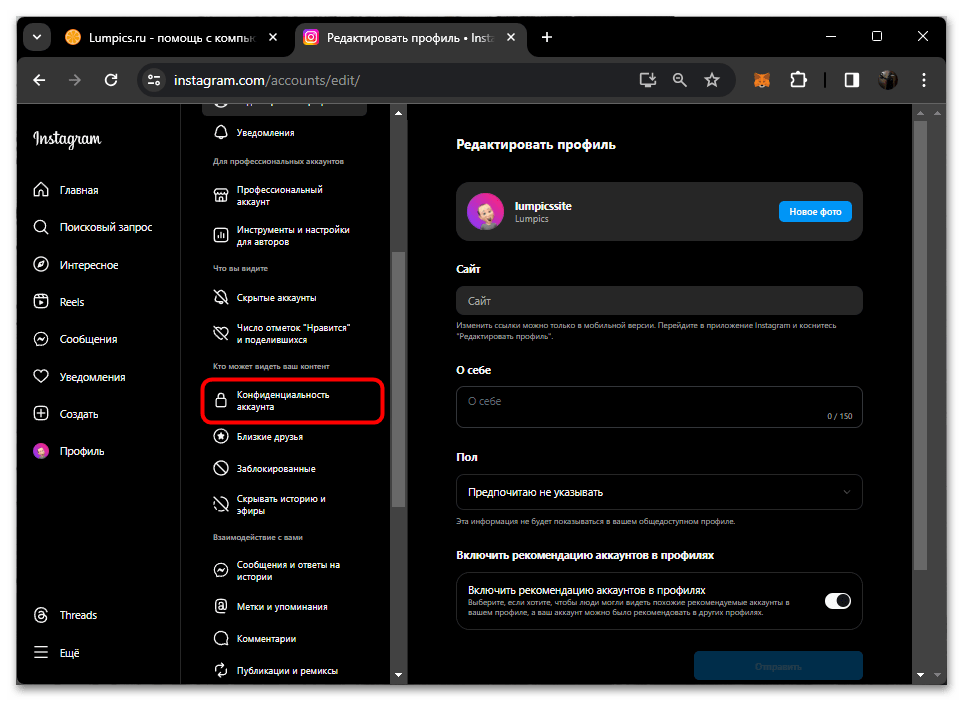Click the page vertical scrollbar thumb
The height and width of the screenshot is (701, 963).
click(919, 346)
